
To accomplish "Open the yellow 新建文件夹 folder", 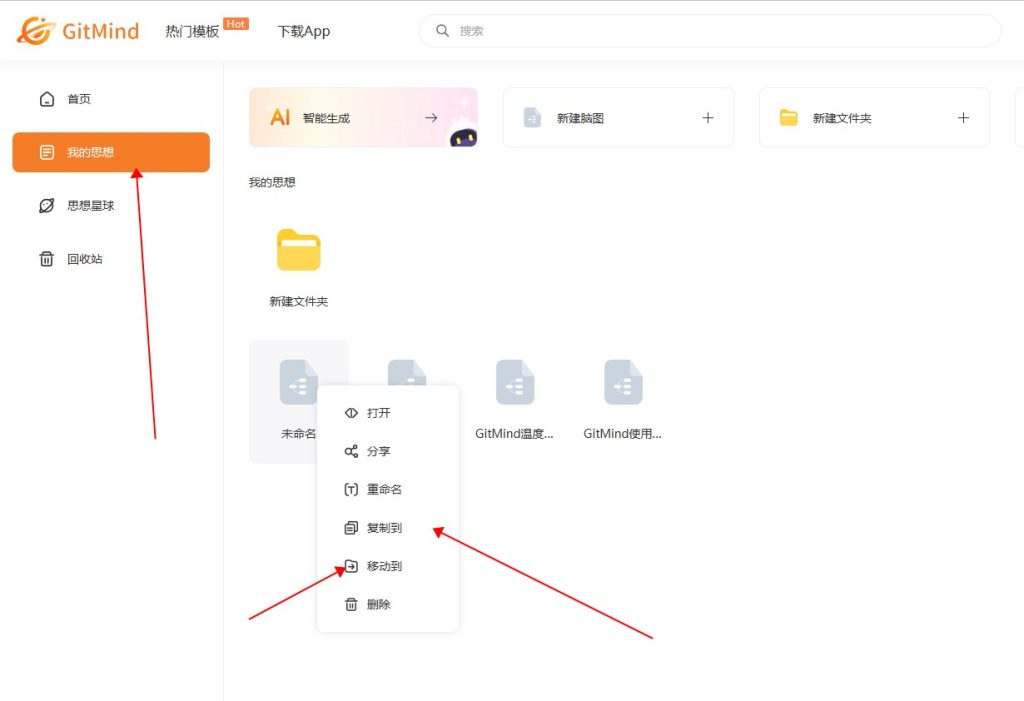I will (298, 250).
